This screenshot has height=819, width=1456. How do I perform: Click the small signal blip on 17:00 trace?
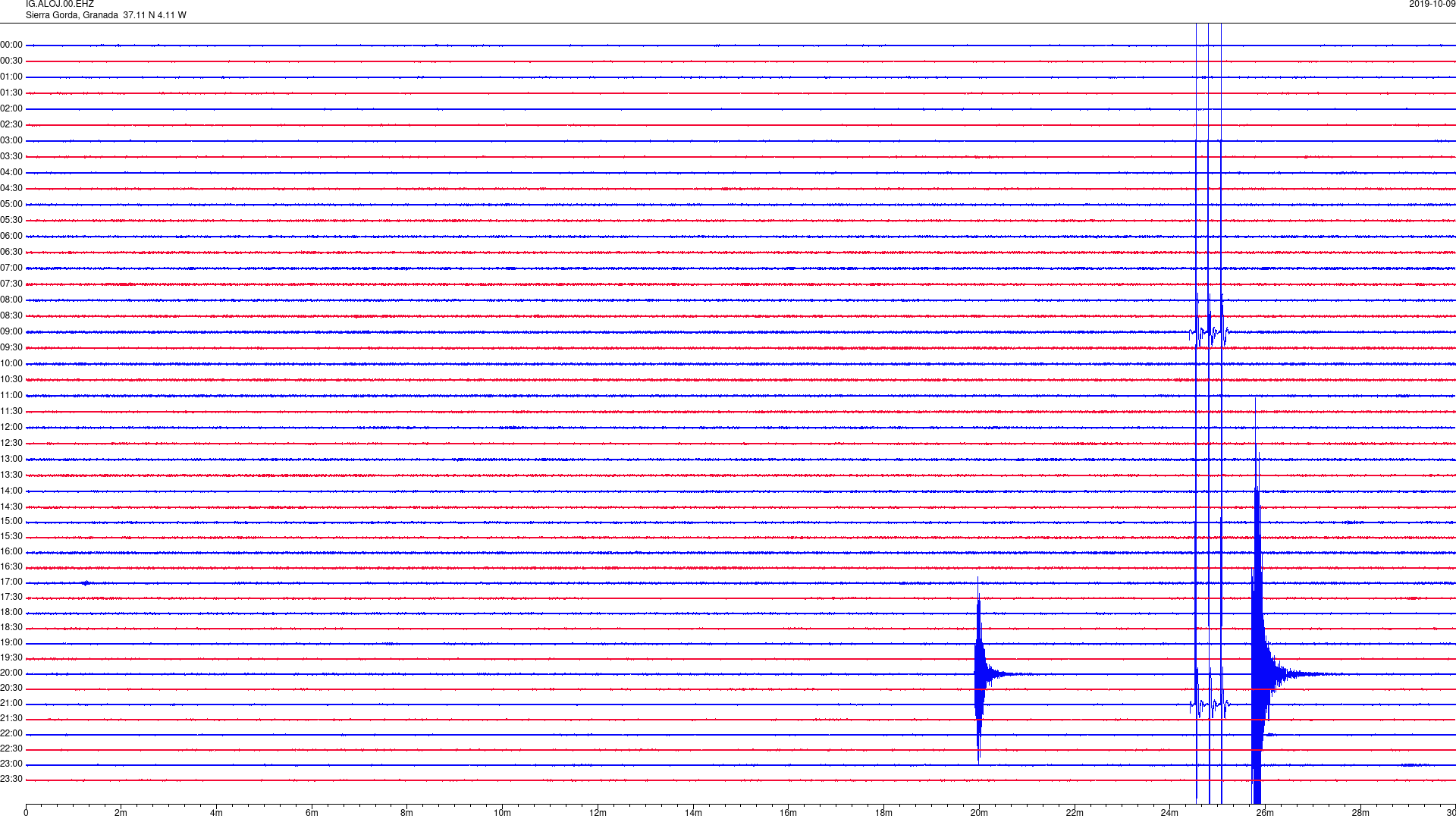click(x=86, y=583)
